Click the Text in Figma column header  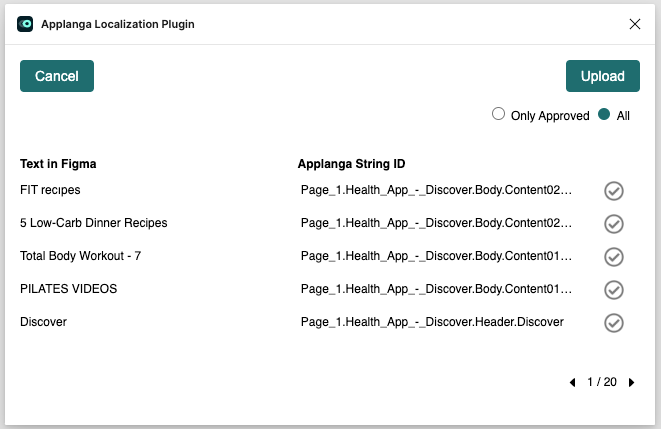(x=58, y=164)
